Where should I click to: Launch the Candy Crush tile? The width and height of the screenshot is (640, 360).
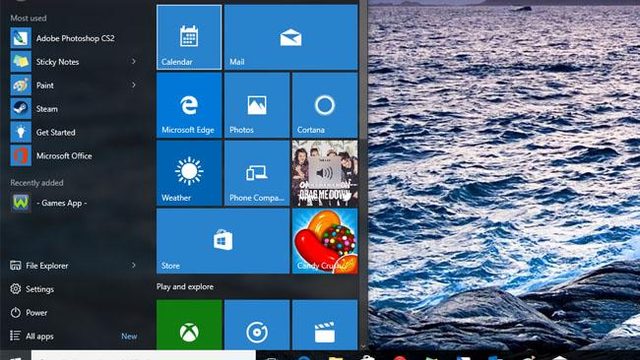point(325,241)
